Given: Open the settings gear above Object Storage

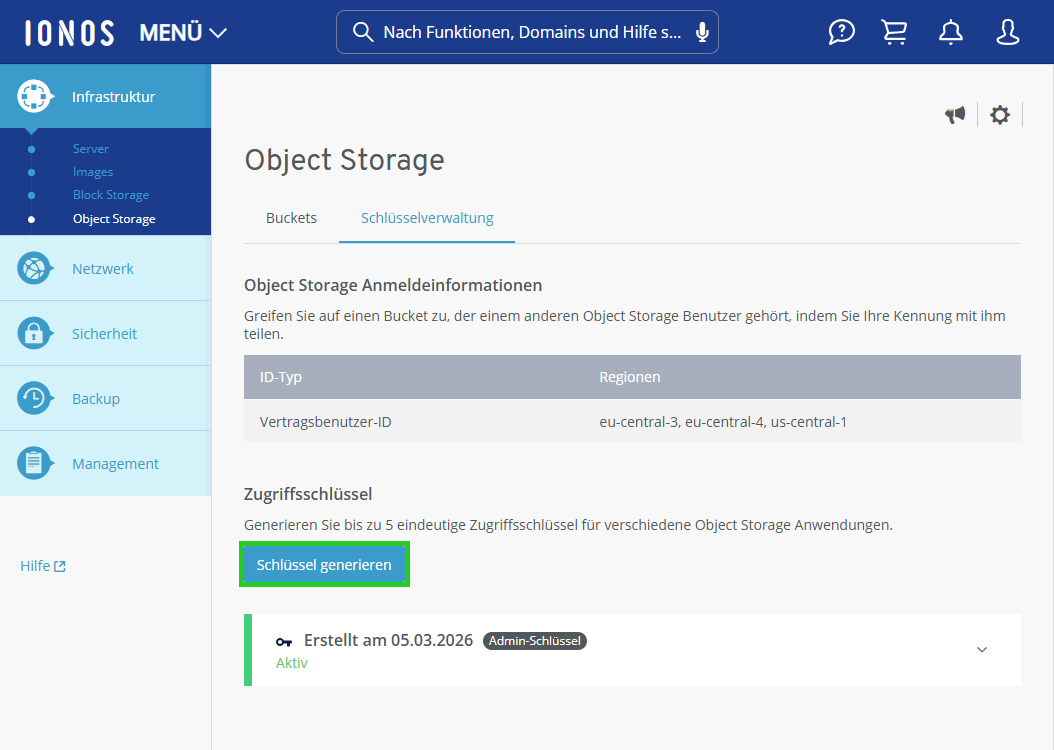Looking at the screenshot, I should point(999,114).
